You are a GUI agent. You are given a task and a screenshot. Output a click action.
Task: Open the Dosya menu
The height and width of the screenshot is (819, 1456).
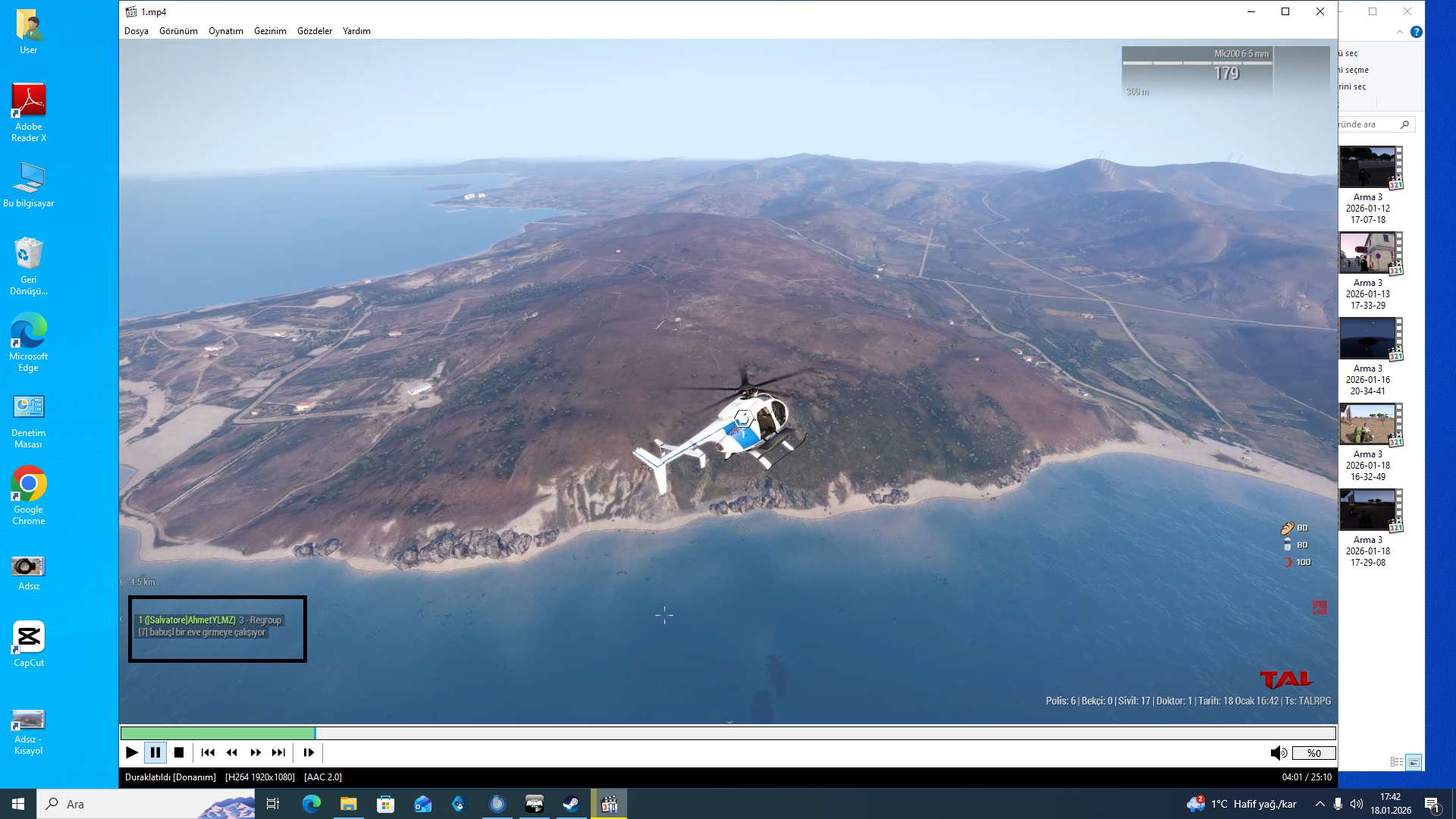136,31
